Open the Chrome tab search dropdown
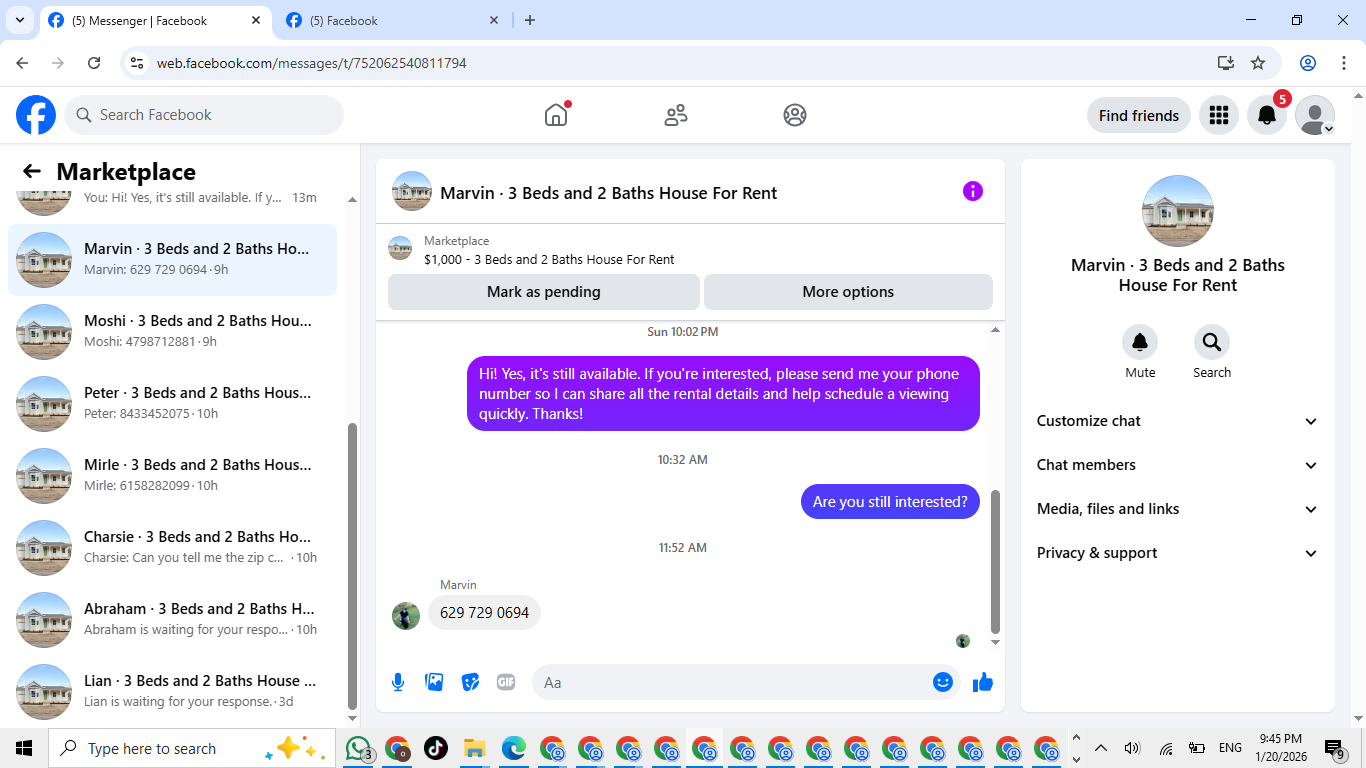Screen dimensions: 1366x768 20,20
